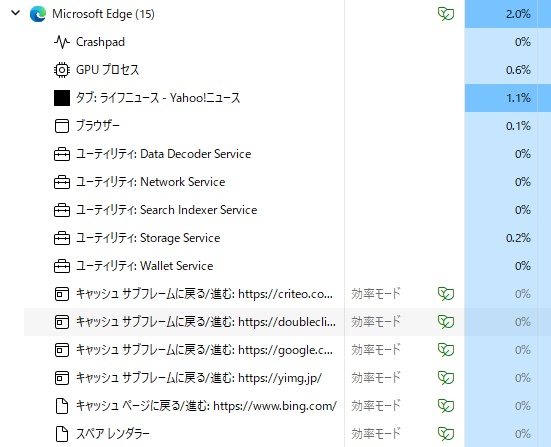
Task: Click 効率モード status on スペア レンダラー row
Action: pos(376,434)
